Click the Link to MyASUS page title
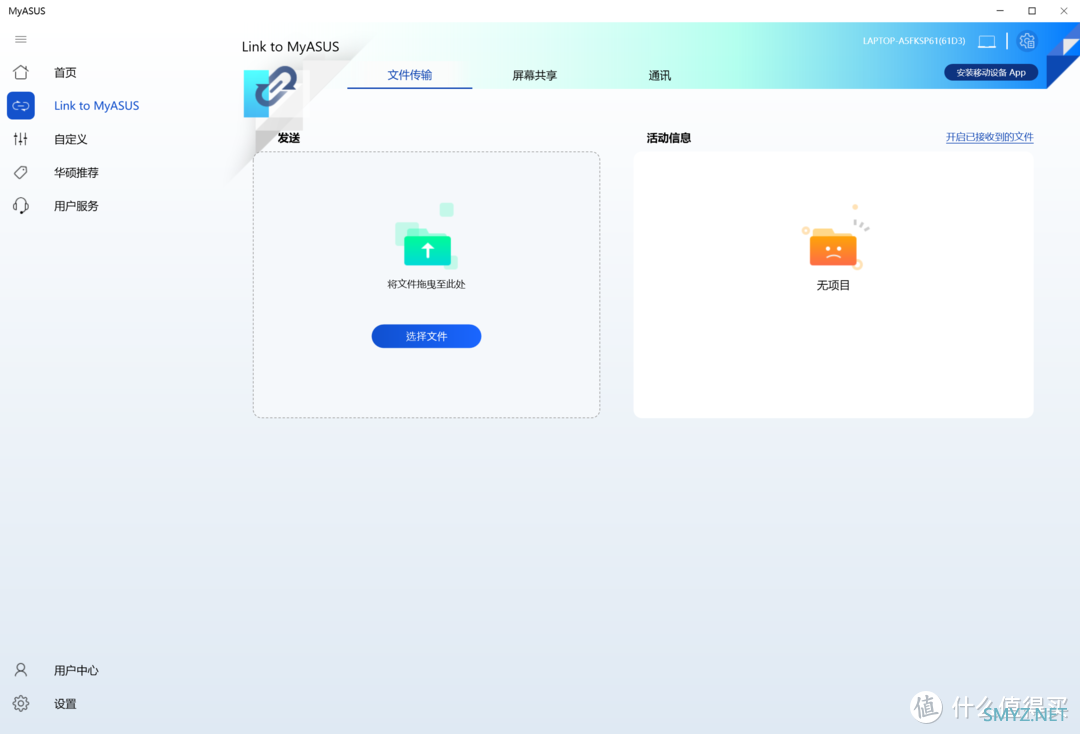The height and width of the screenshot is (734, 1080). [x=291, y=46]
